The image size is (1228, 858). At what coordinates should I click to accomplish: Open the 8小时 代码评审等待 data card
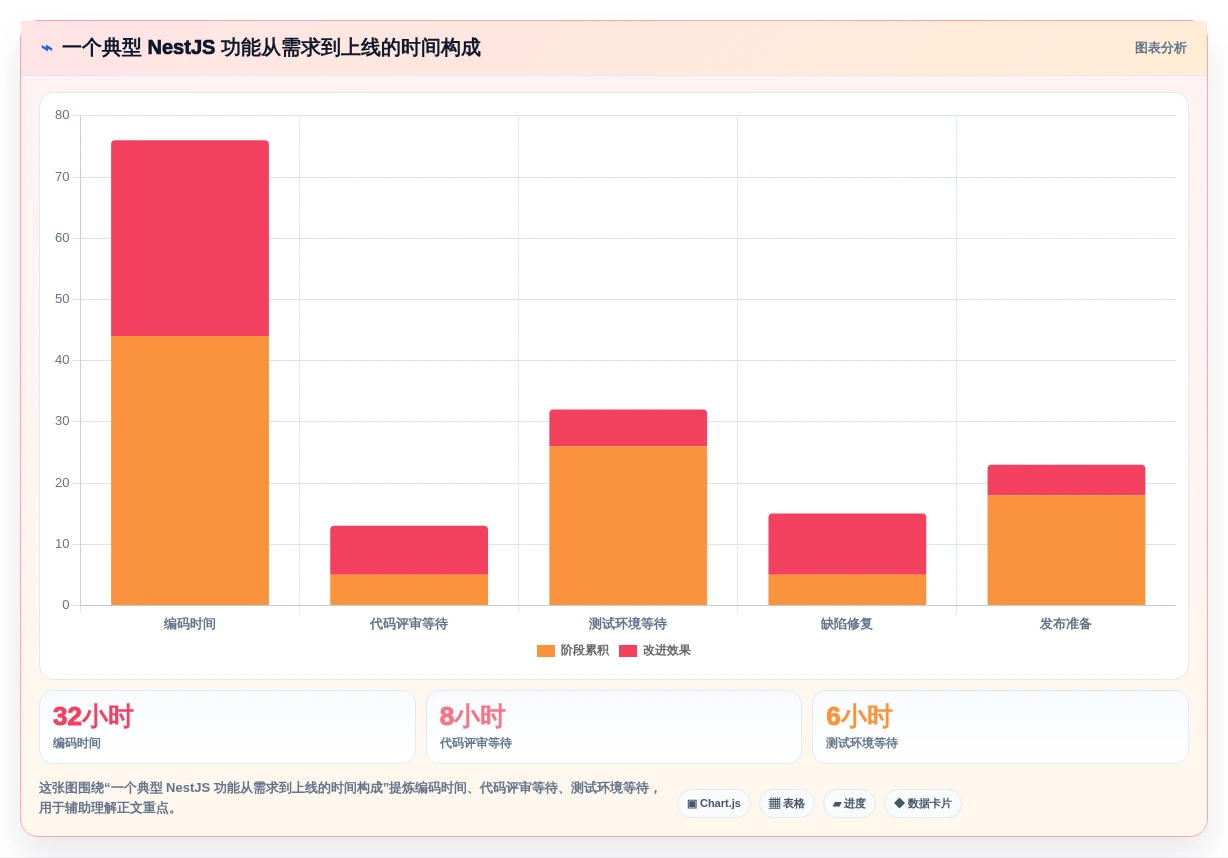614,727
